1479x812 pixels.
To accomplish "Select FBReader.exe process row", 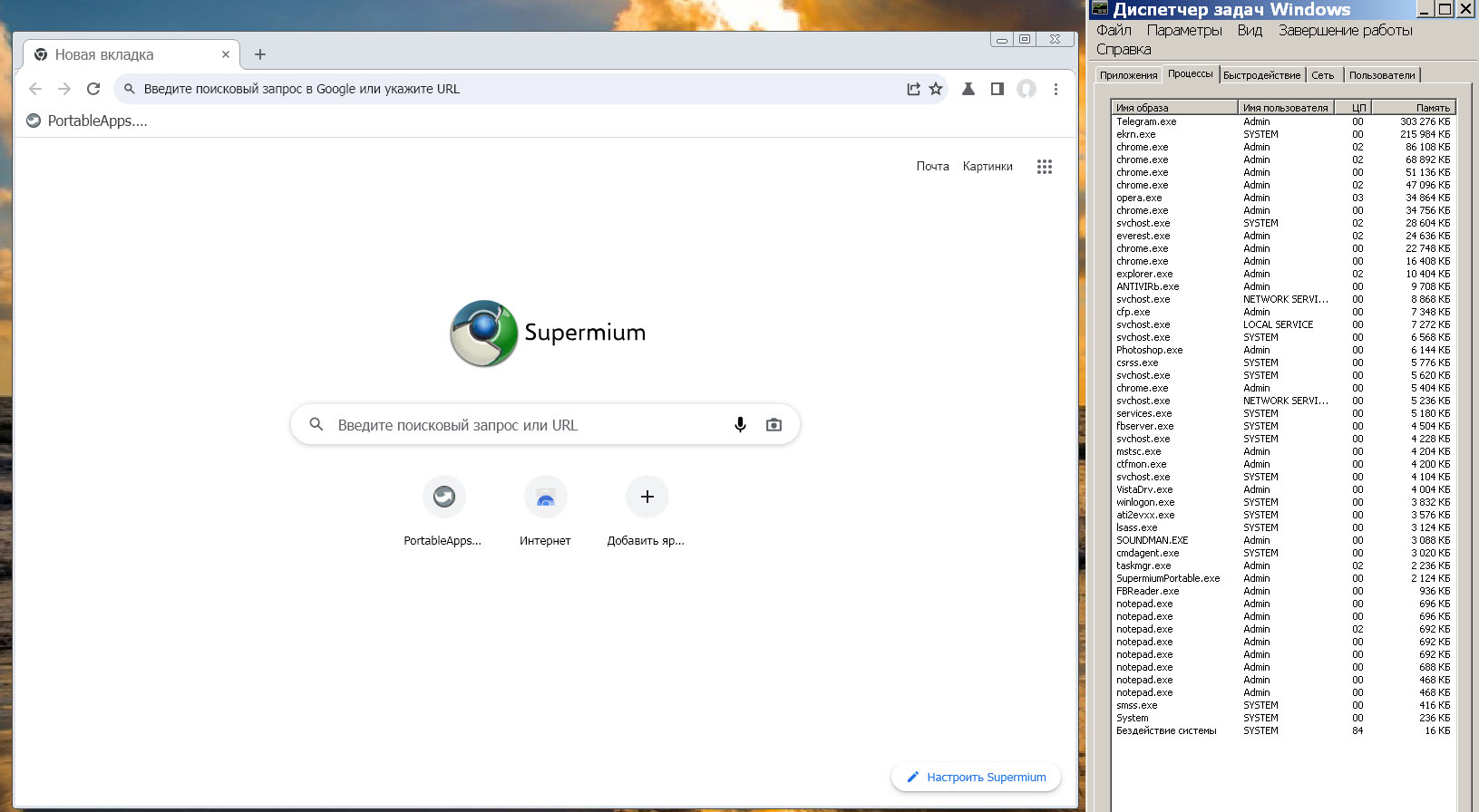I will click(1283, 591).
